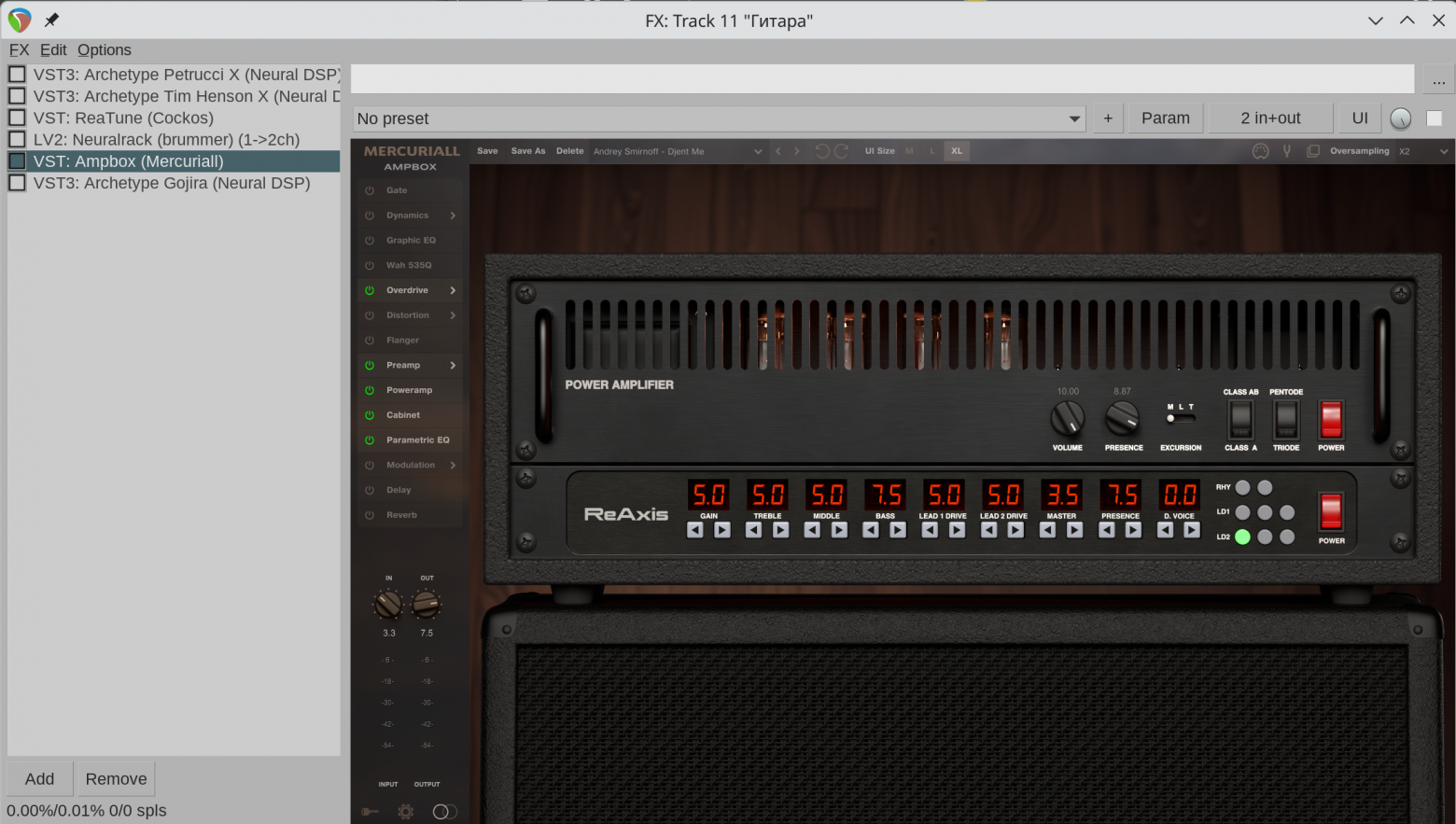Toggle the Class AB / Class A switch
The image size is (1456, 824).
[1240, 420]
